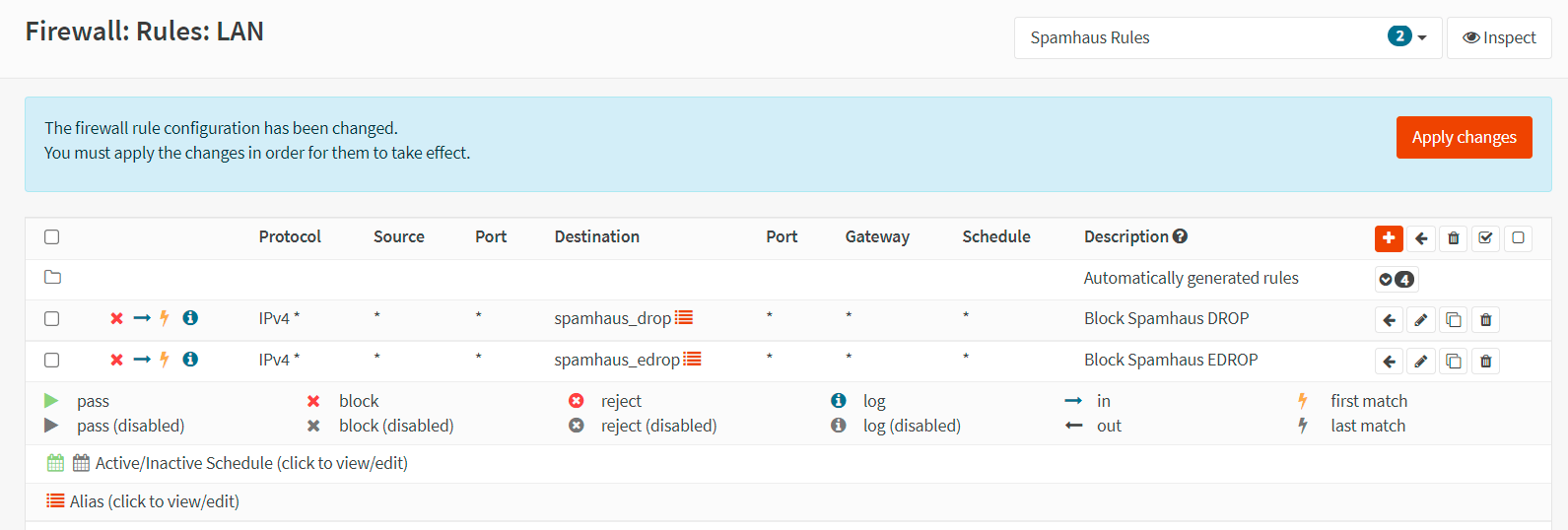This screenshot has height=530, width=1568.
Task: Check the Block Spamhaus DROP rule checkbox
Action: click(52, 319)
